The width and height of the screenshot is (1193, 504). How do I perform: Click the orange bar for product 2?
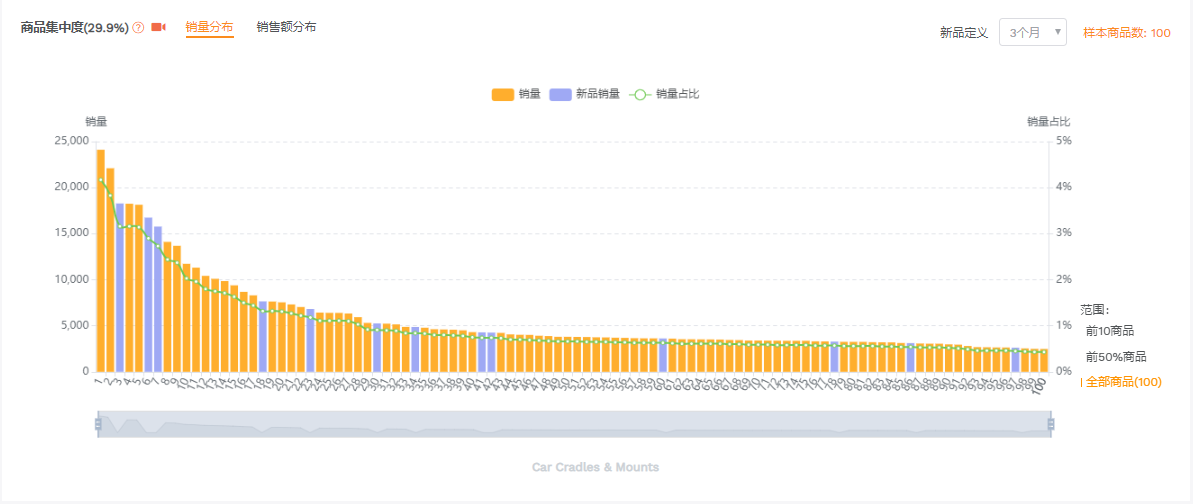[x=110, y=270]
